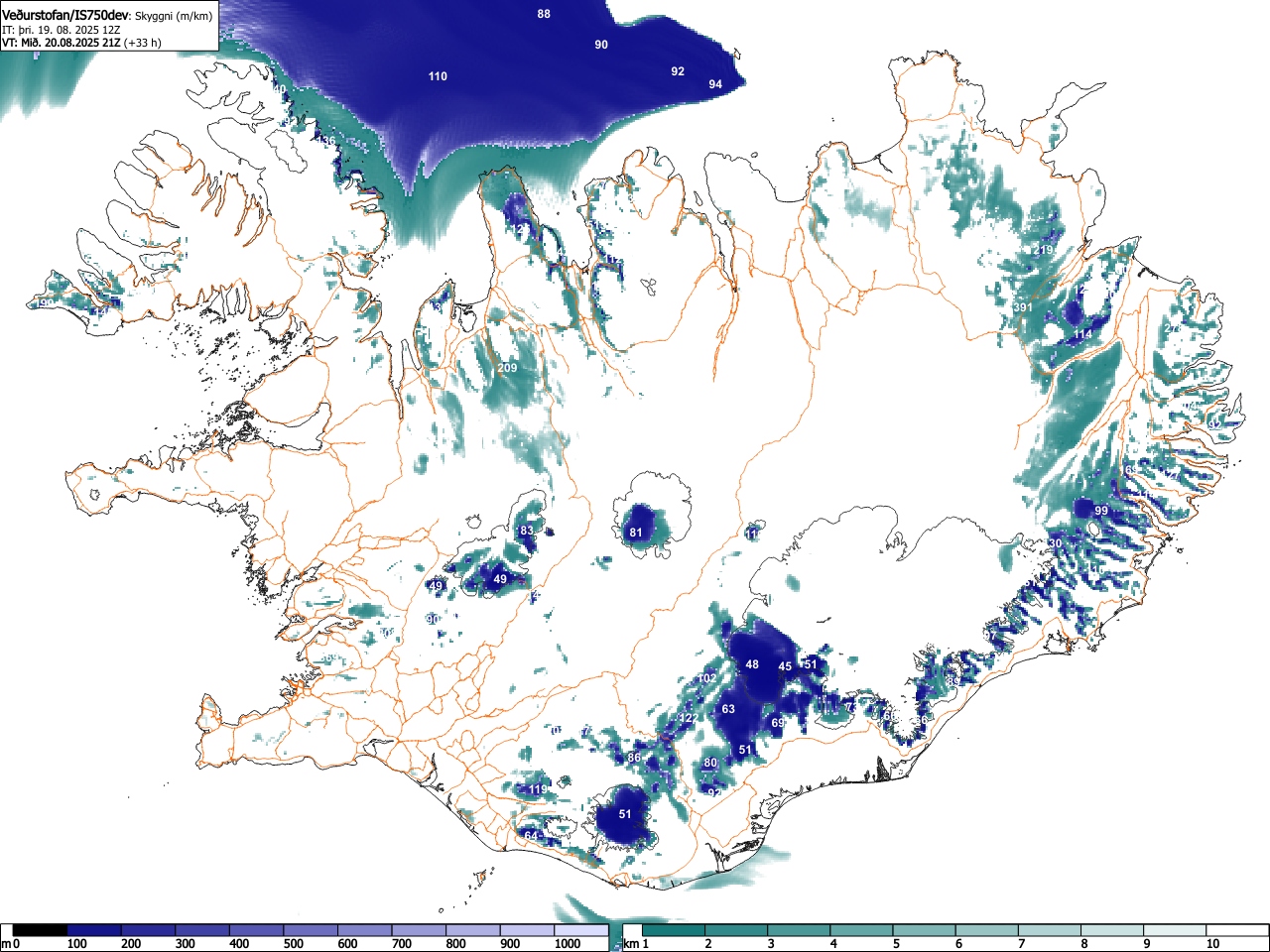Click the 1000 label on the meter legend
Image resolution: width=1270 pixels, height=952 pixels.
tap(568, 944)
